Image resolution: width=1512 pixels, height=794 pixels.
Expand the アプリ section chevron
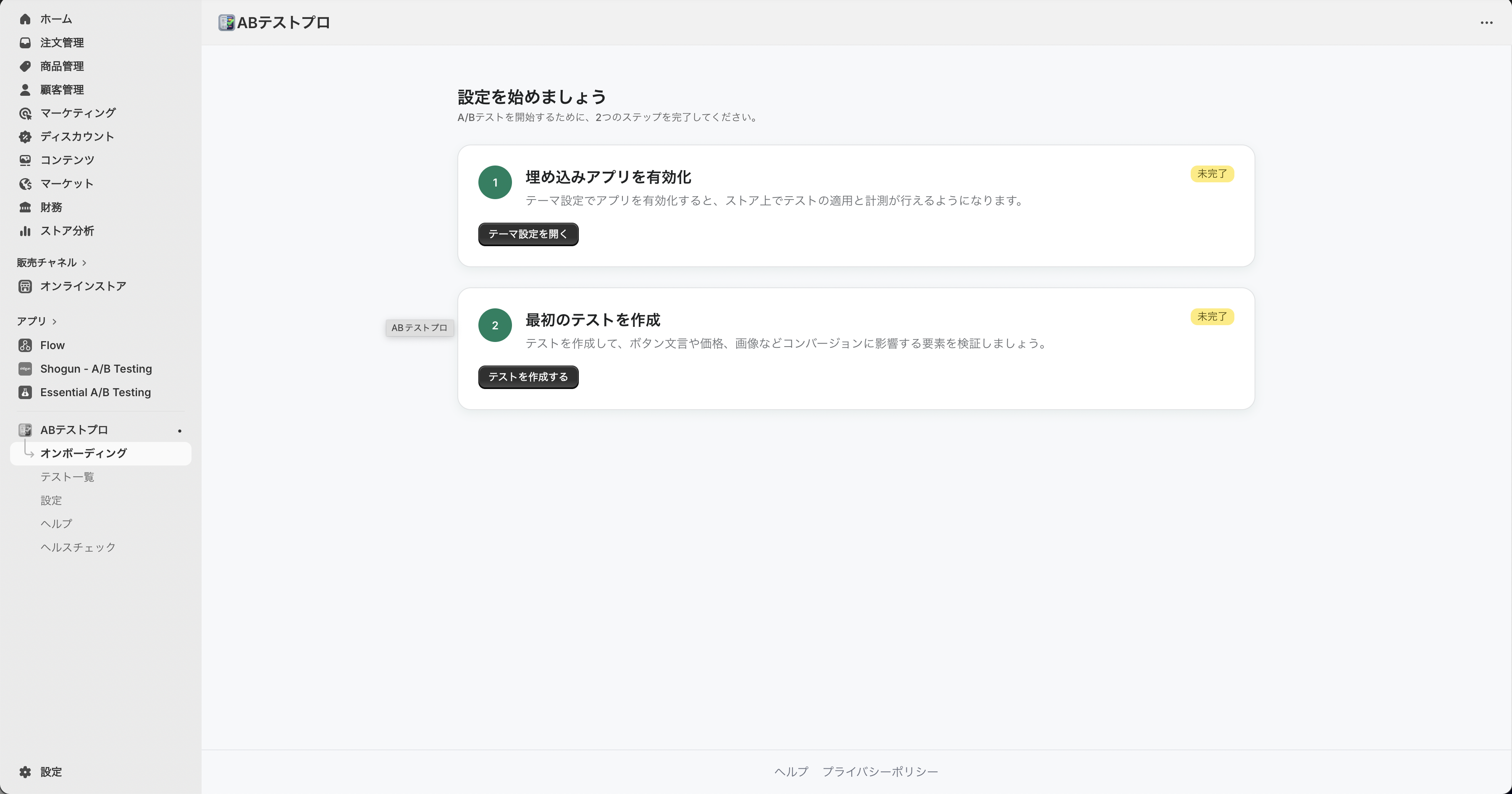point(55,322)
